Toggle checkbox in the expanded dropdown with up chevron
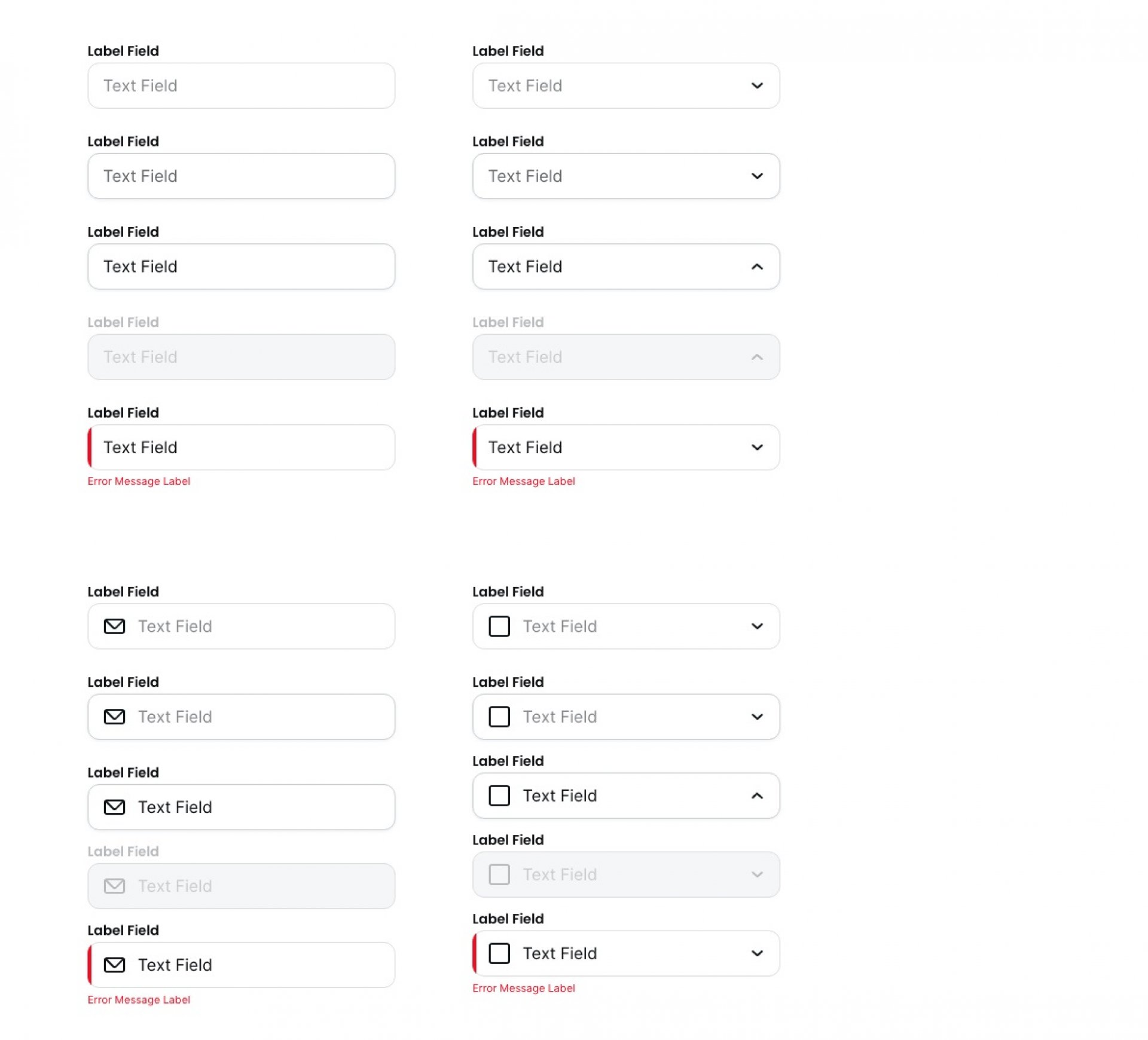1148x1040 pixels. tap(499, 796)
